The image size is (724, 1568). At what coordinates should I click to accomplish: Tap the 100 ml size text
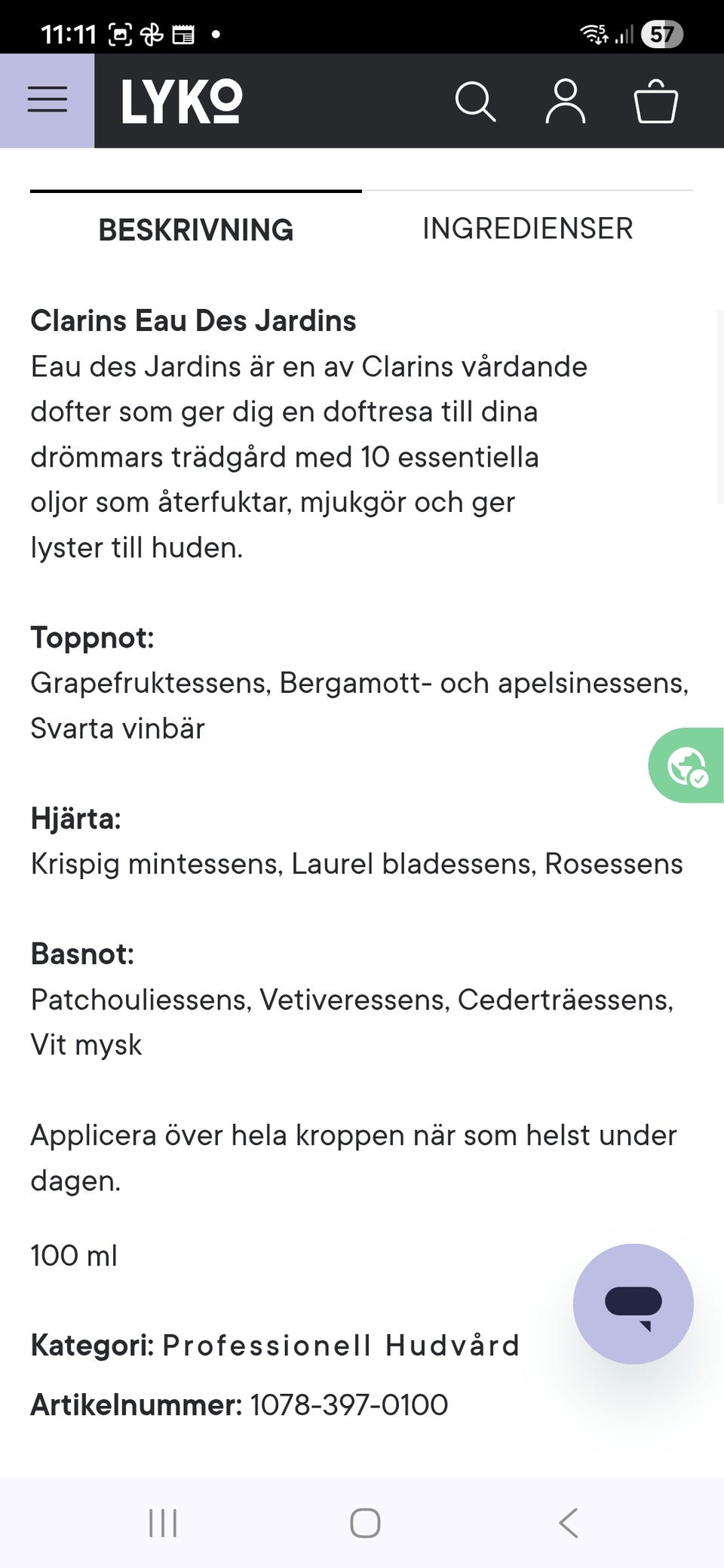(74, 1256)
